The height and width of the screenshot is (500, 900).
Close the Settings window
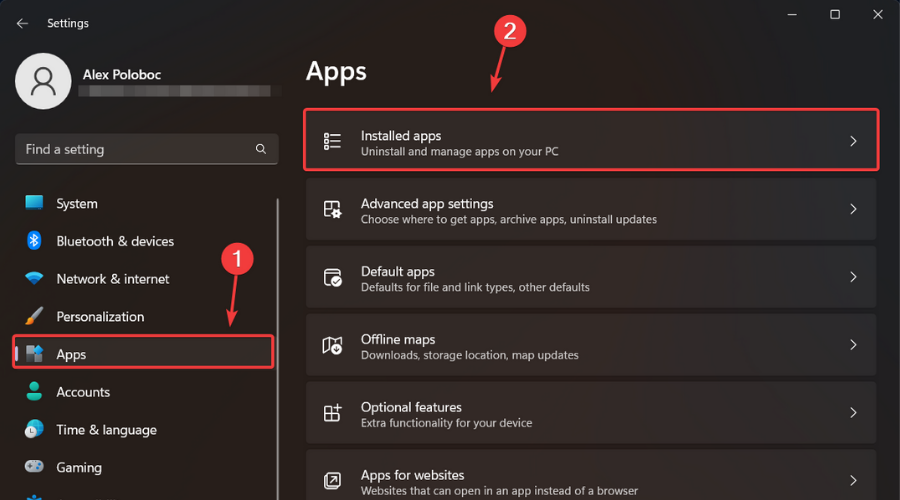(878, 14)
